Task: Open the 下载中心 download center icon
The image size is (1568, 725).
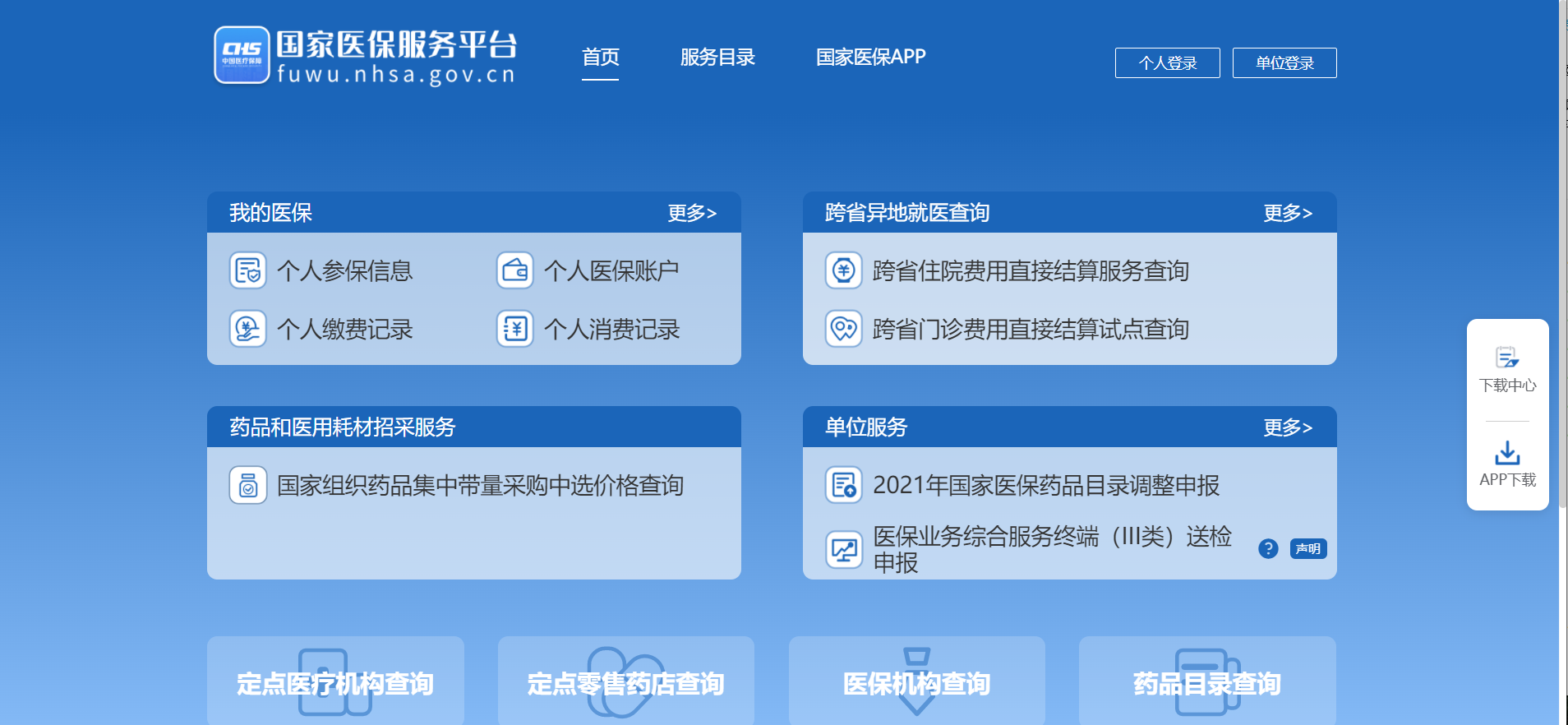Action: coord(1507,358)
